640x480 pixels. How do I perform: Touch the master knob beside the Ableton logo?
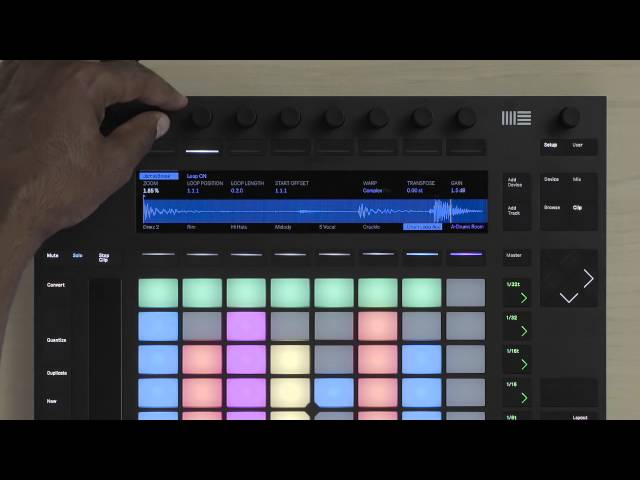click(x=569, y=118)
